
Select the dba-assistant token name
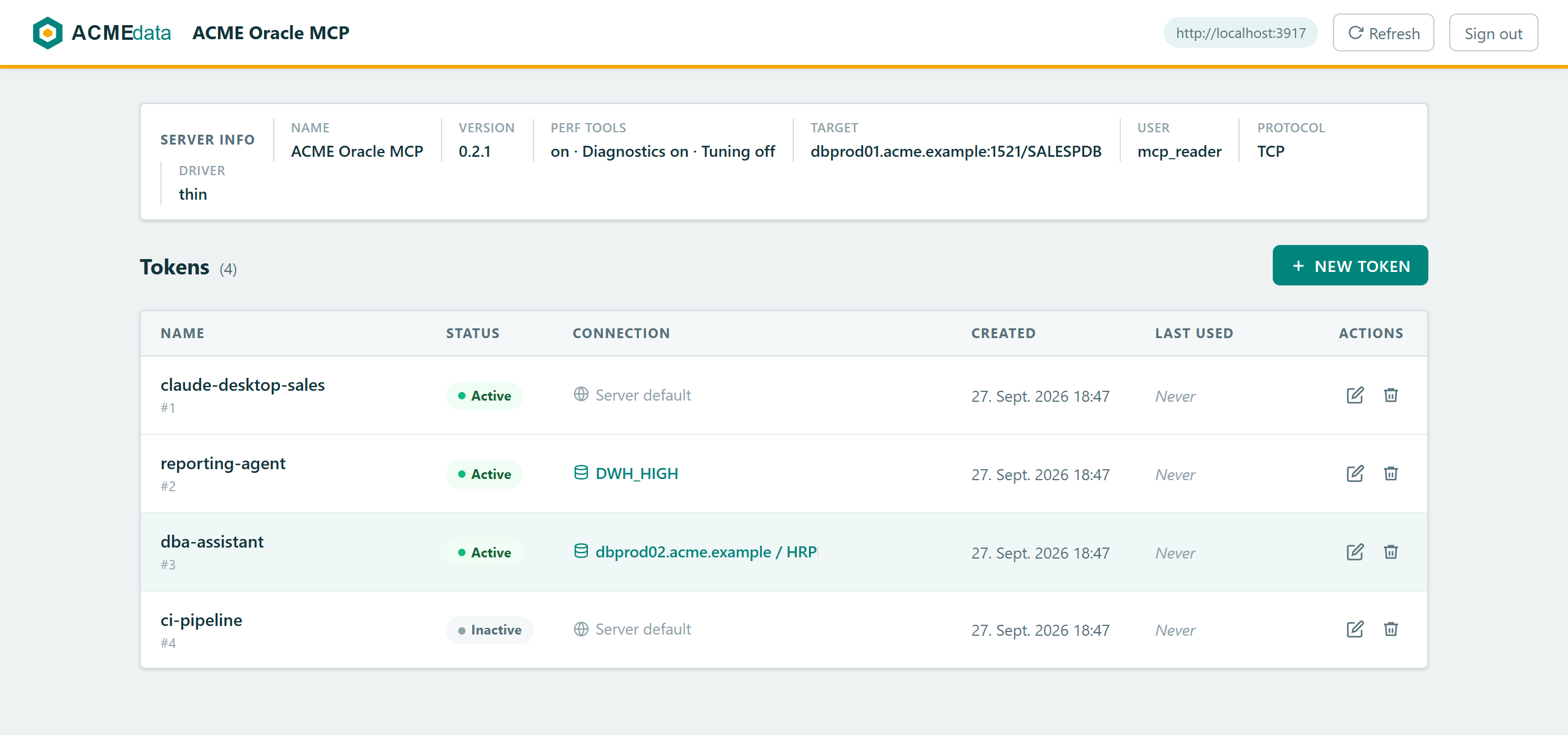(212, 542)
